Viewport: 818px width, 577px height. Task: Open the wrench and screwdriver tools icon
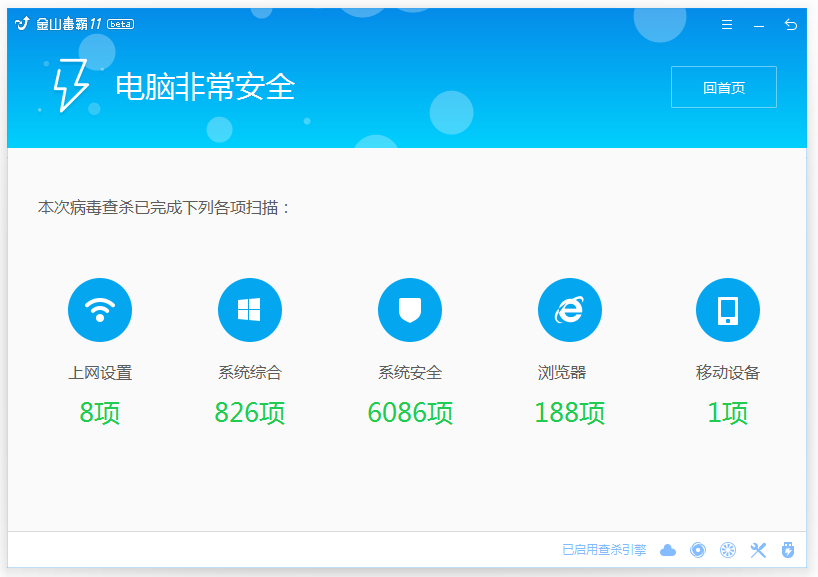click(x=758, y=550)
